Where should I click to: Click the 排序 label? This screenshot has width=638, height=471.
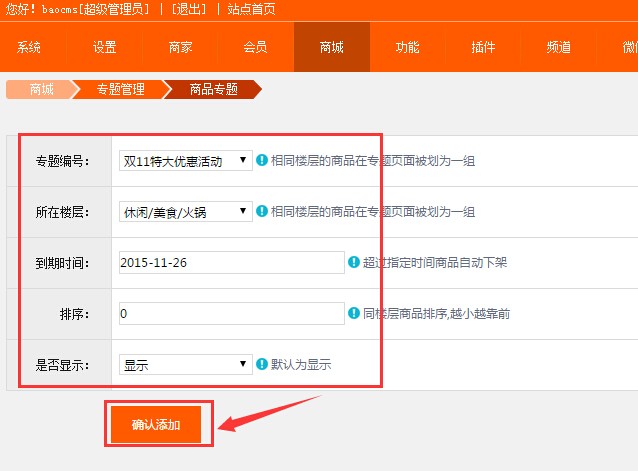click(x=74, y=314)
